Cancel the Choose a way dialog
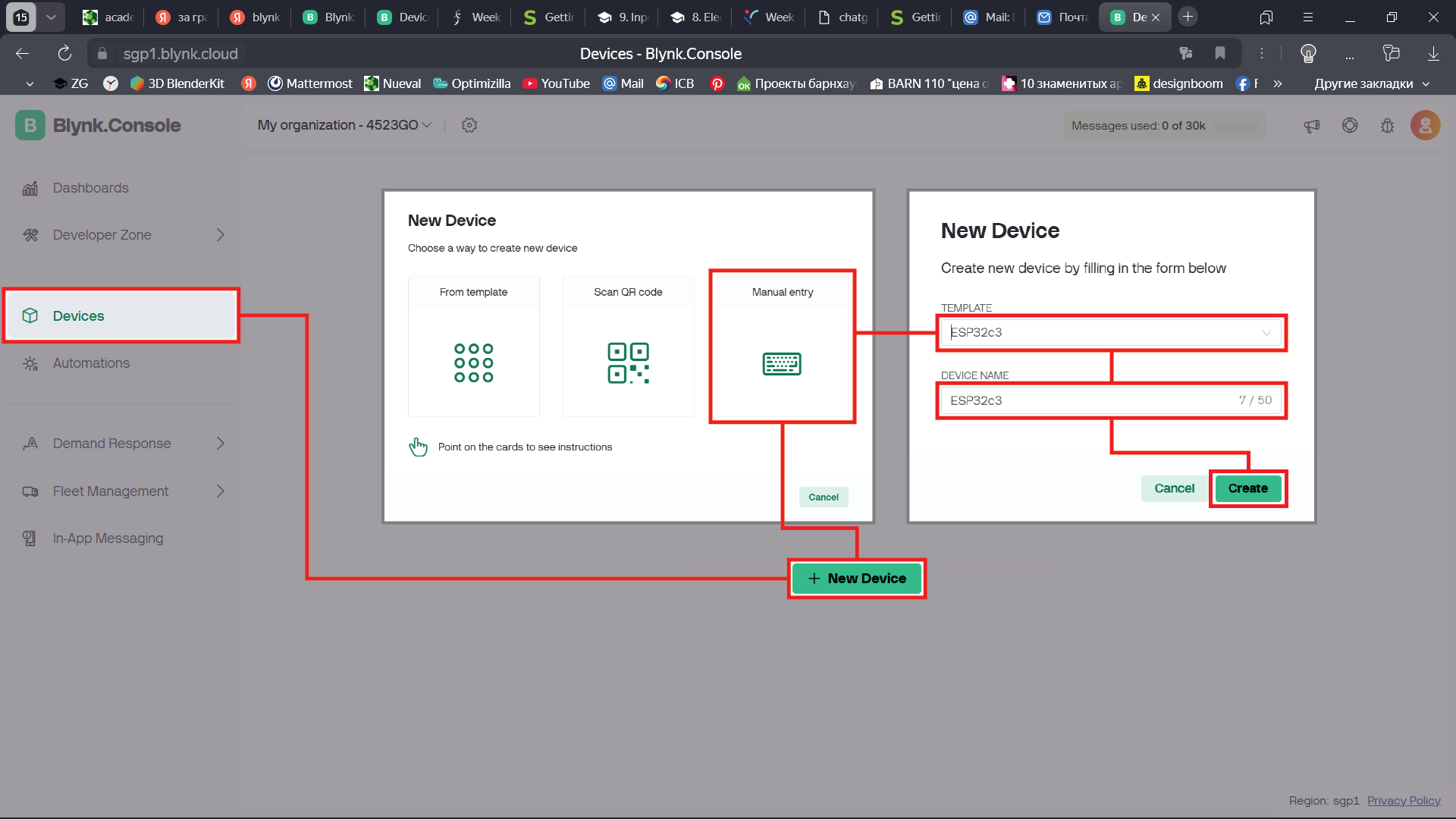The image size is (1456, 819). [824, 497]
